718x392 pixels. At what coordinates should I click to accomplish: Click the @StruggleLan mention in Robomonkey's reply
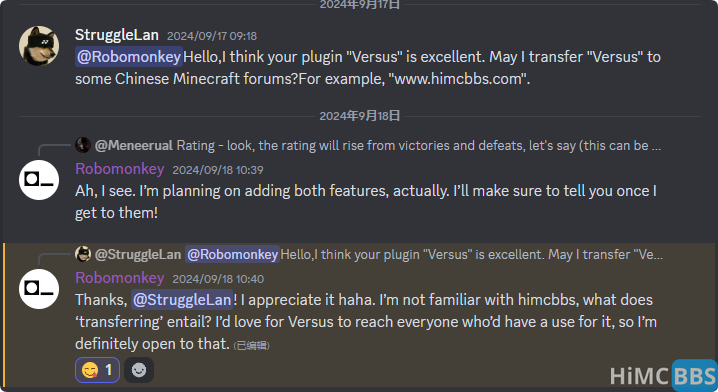(182, 300)
